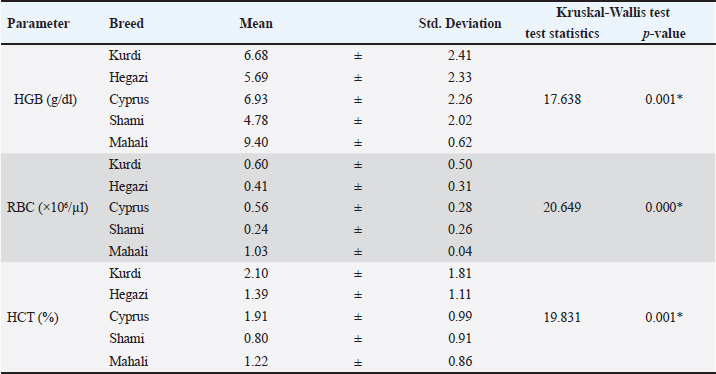Image resolution: width=716 pixels, height=374 pixels.
Task: Select the Parameter column header
Action: [x=38, y=24]
